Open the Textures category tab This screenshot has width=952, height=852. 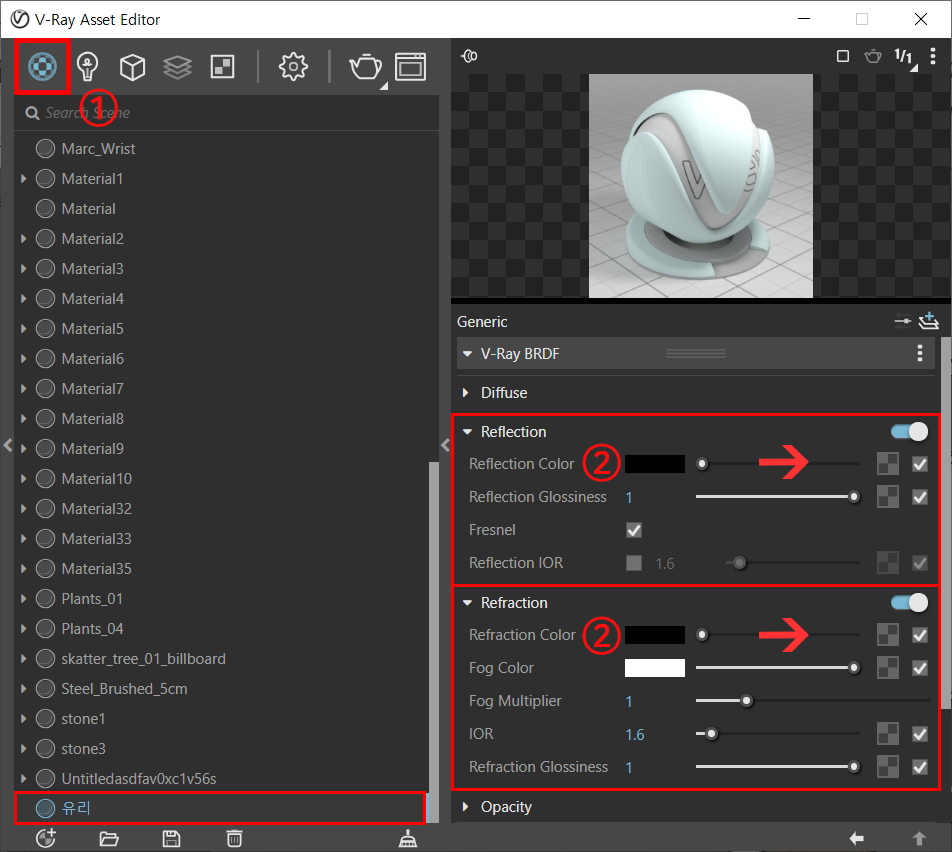pos(222,66)
